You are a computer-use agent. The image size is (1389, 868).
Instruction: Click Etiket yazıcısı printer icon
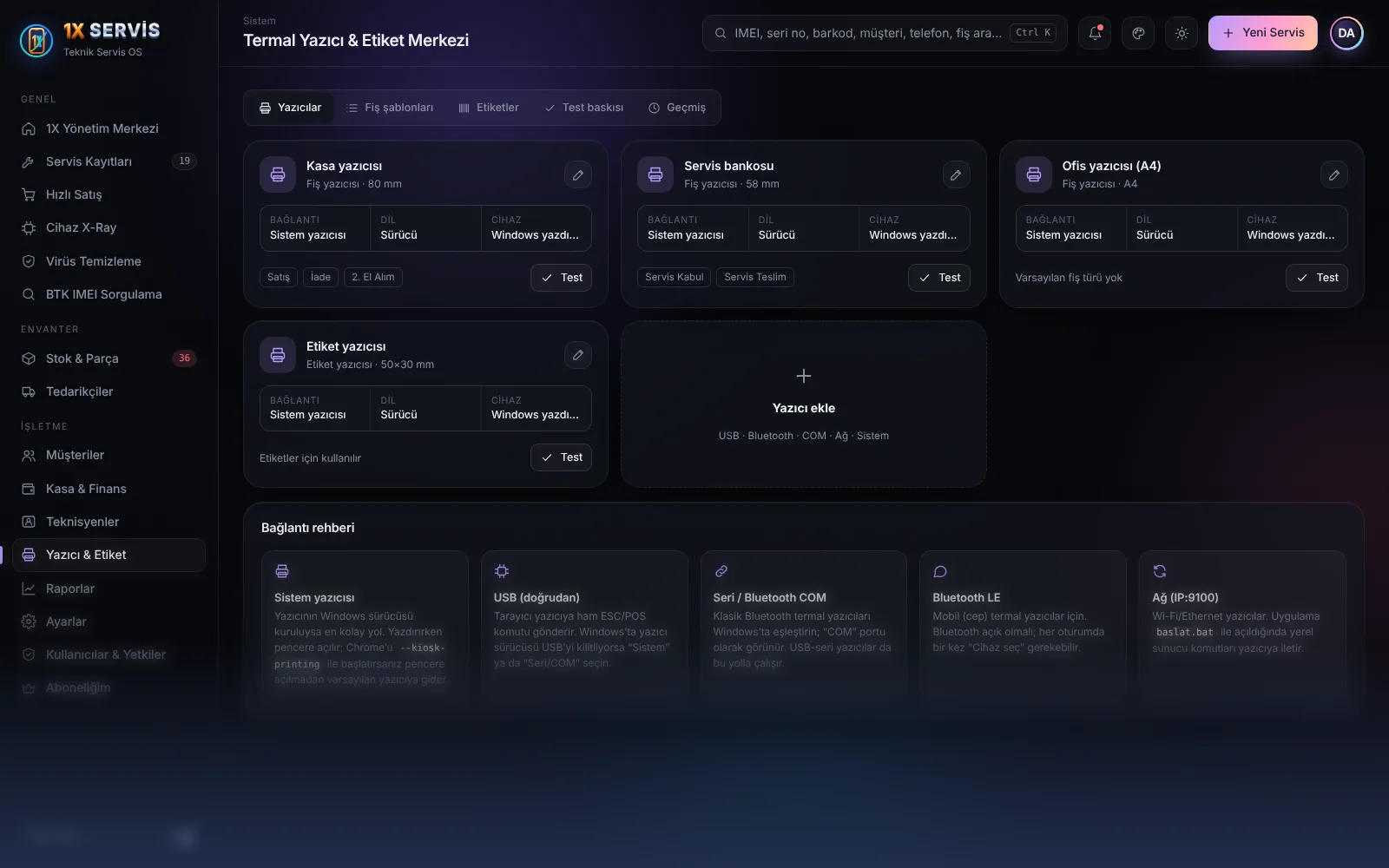point(278,355)
